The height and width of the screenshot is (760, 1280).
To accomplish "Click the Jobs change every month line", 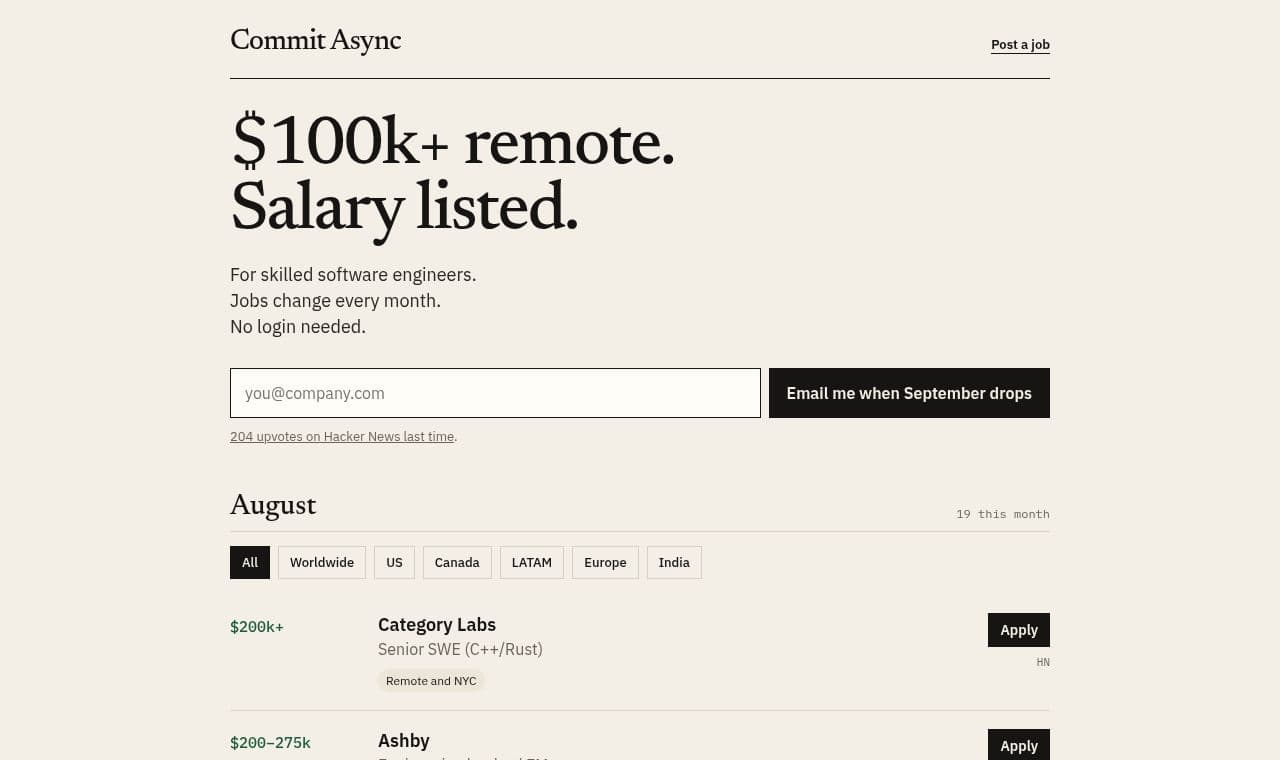I will [335, 301].
